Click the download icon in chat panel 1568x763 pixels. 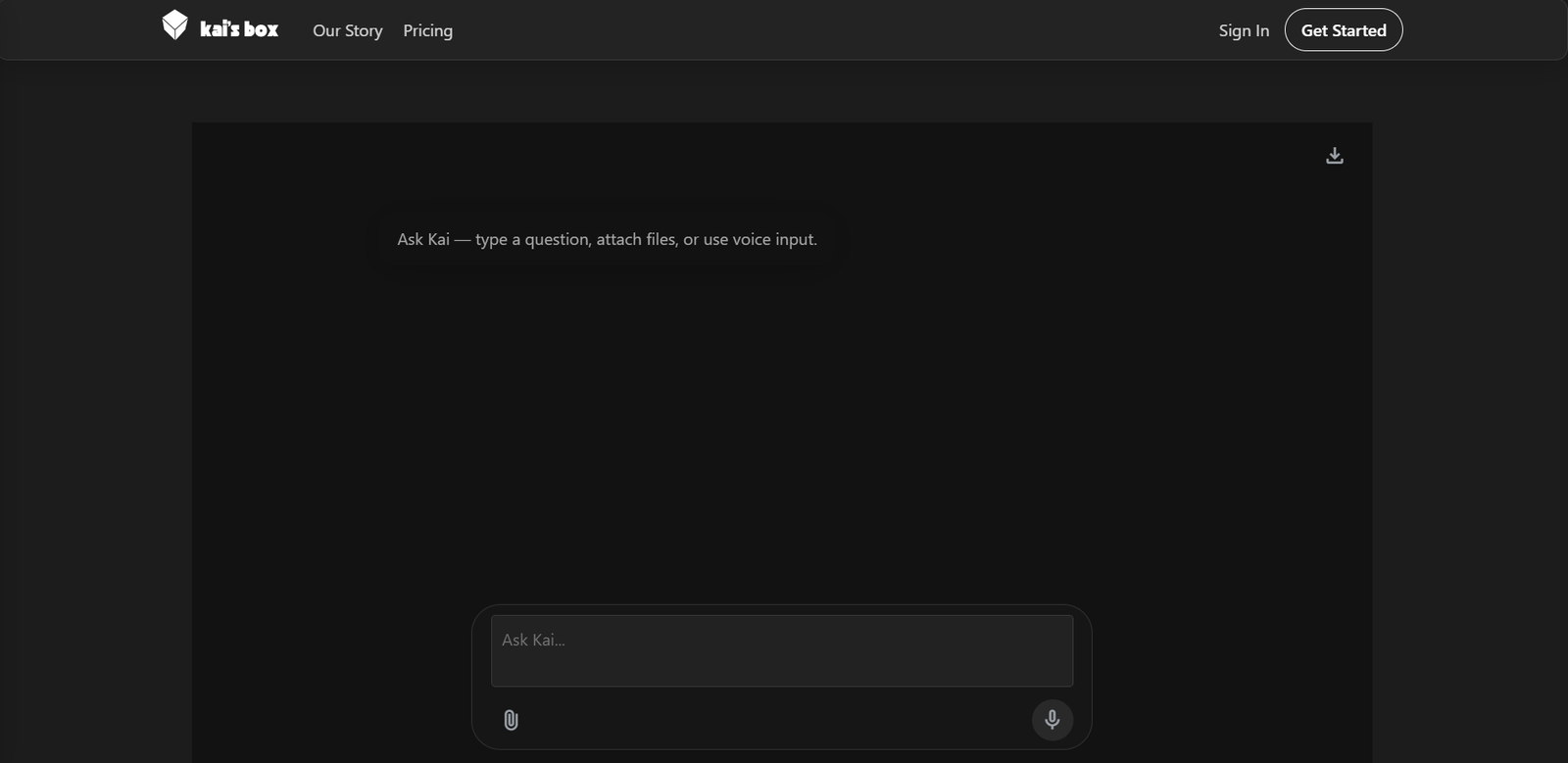pyautogui.click(x=1334, y=156)
